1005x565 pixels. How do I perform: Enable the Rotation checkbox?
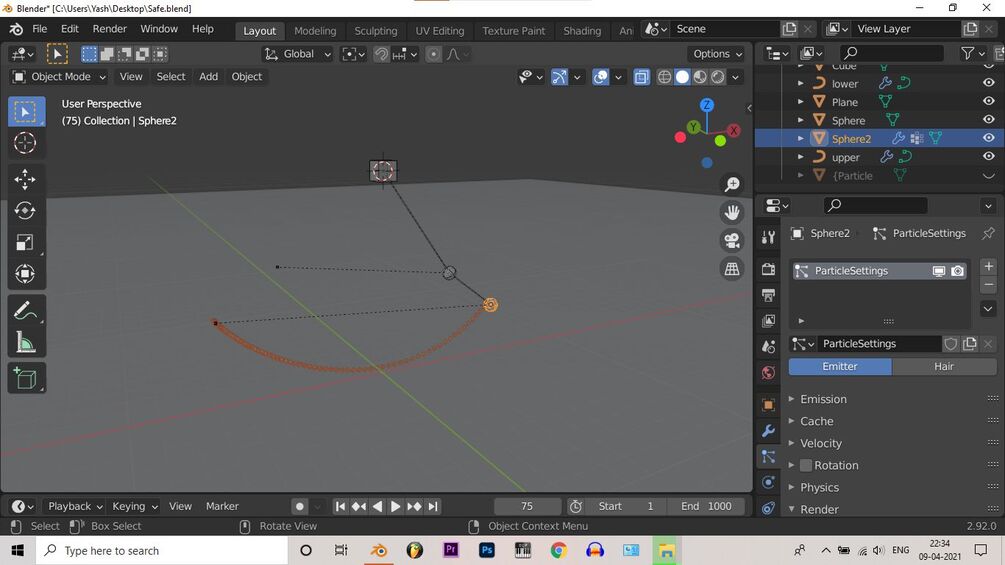click(x=806, y=466)
